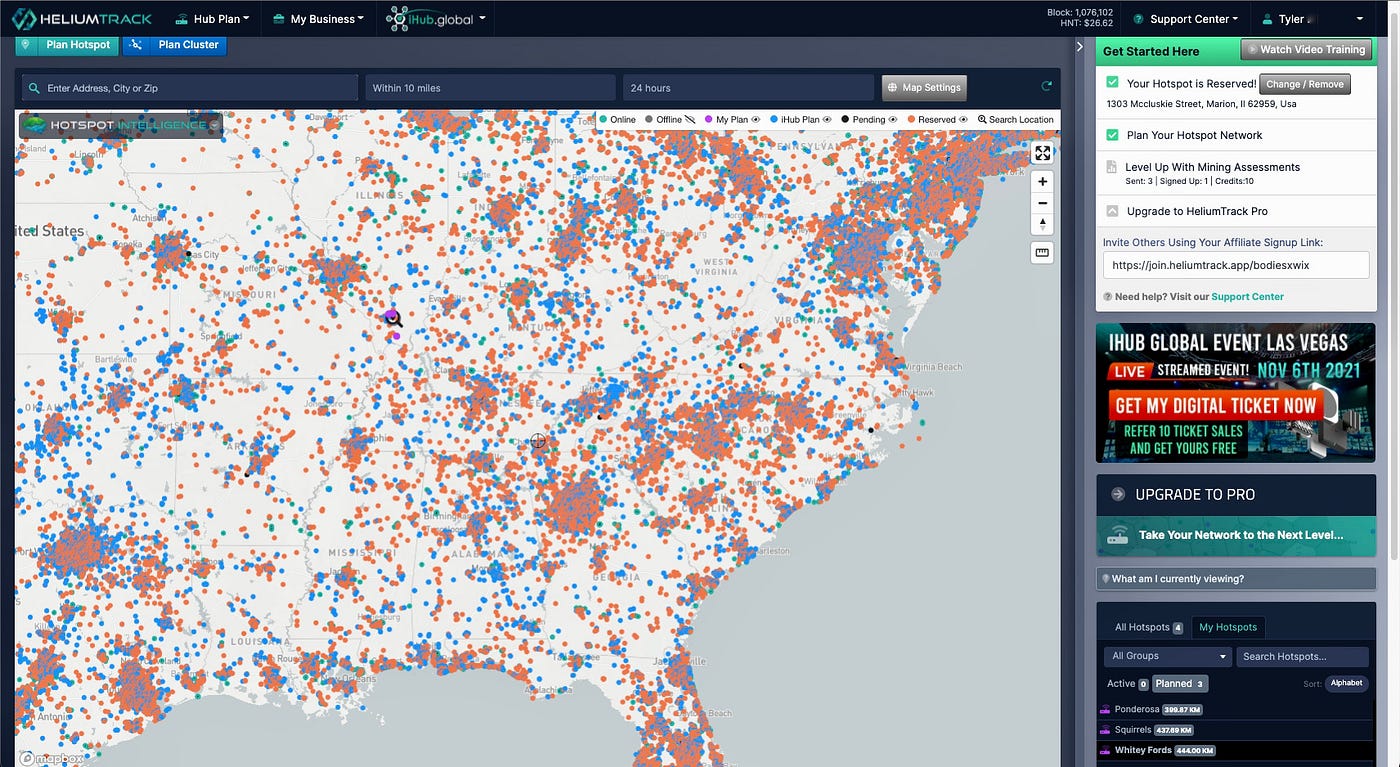The height and width of the screenshot is (767, 1400).
Task: Click the Search Hotspots field
Action: coord(1302,656)
